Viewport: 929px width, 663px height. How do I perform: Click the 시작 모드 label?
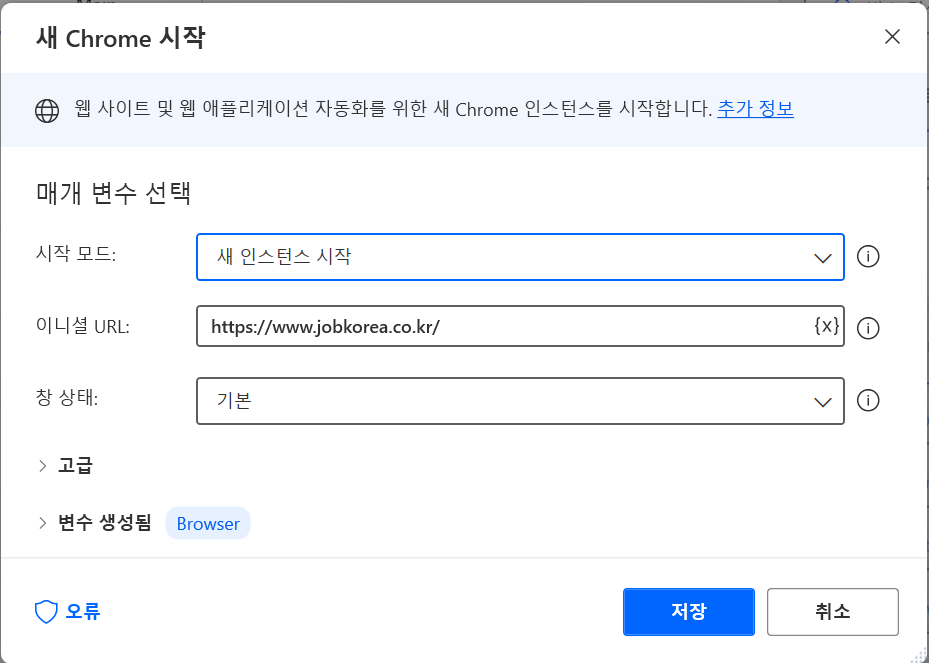[x=76, y=254]
